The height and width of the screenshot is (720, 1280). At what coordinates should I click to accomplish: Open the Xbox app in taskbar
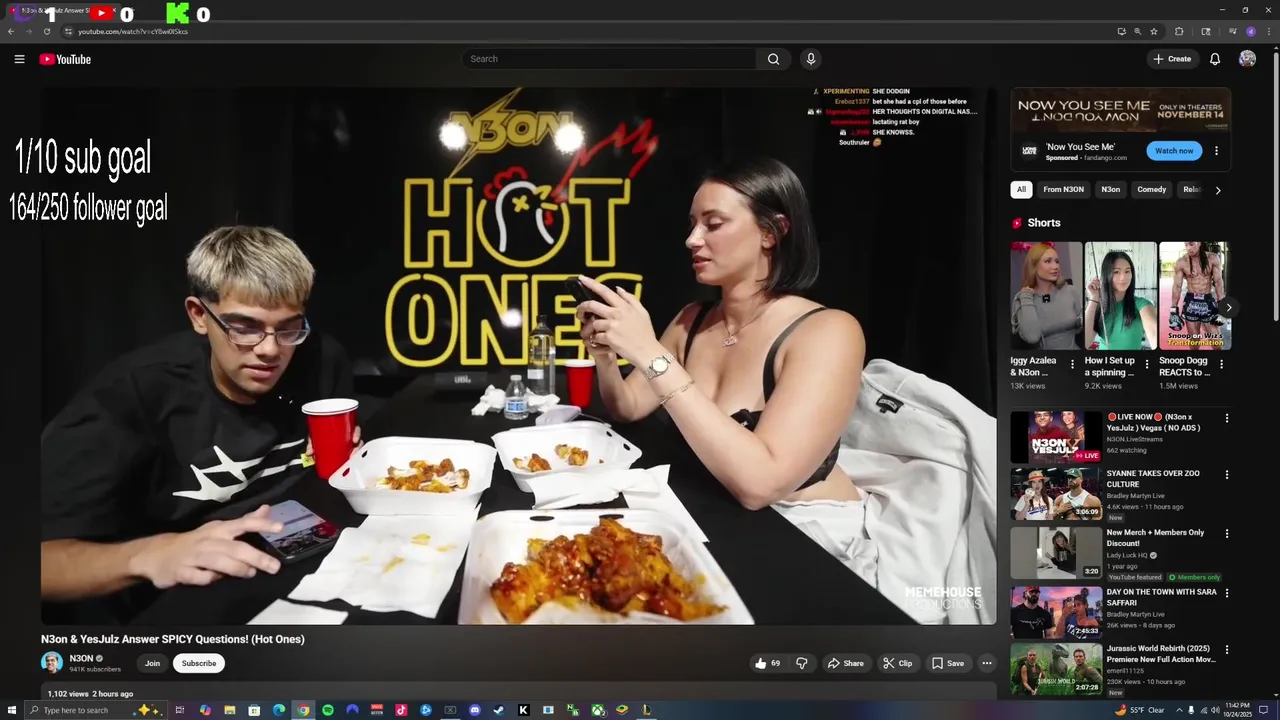pyautogui.click(x=597, y=710)
